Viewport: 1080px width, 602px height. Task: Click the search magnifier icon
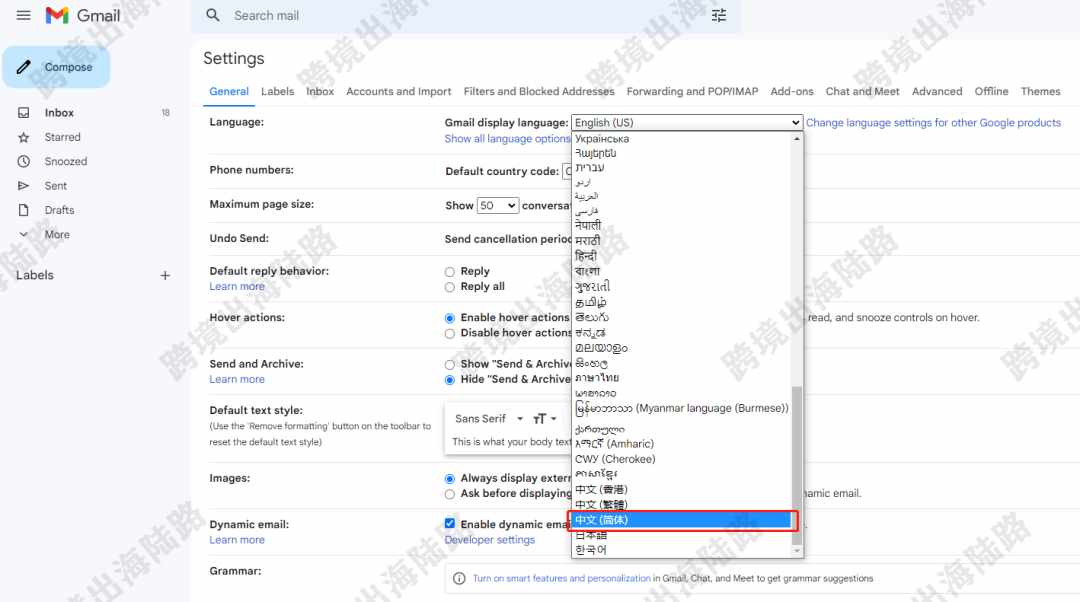point(213,15)
